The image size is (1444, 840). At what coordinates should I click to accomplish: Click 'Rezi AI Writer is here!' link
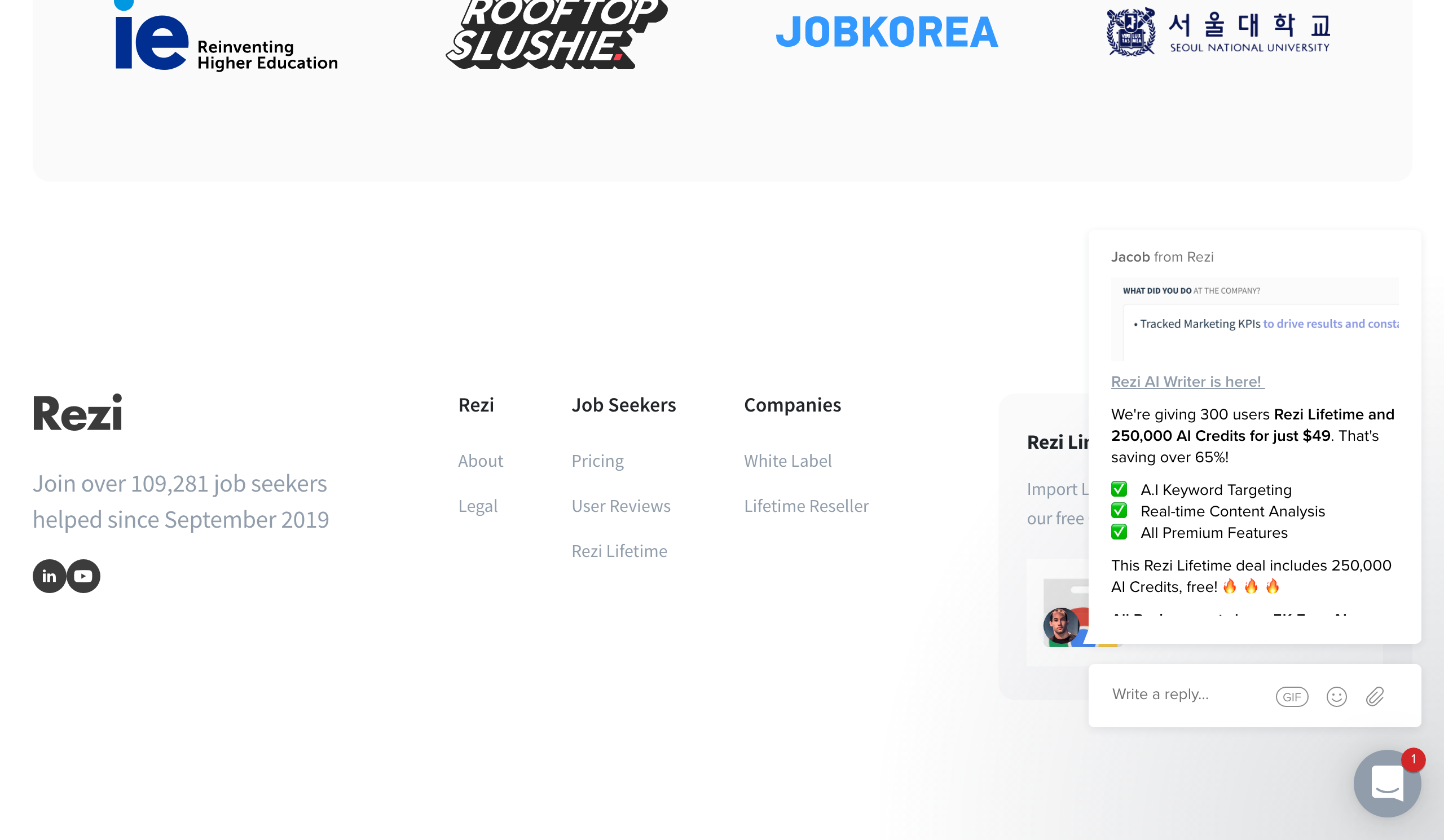(1187, 382)
